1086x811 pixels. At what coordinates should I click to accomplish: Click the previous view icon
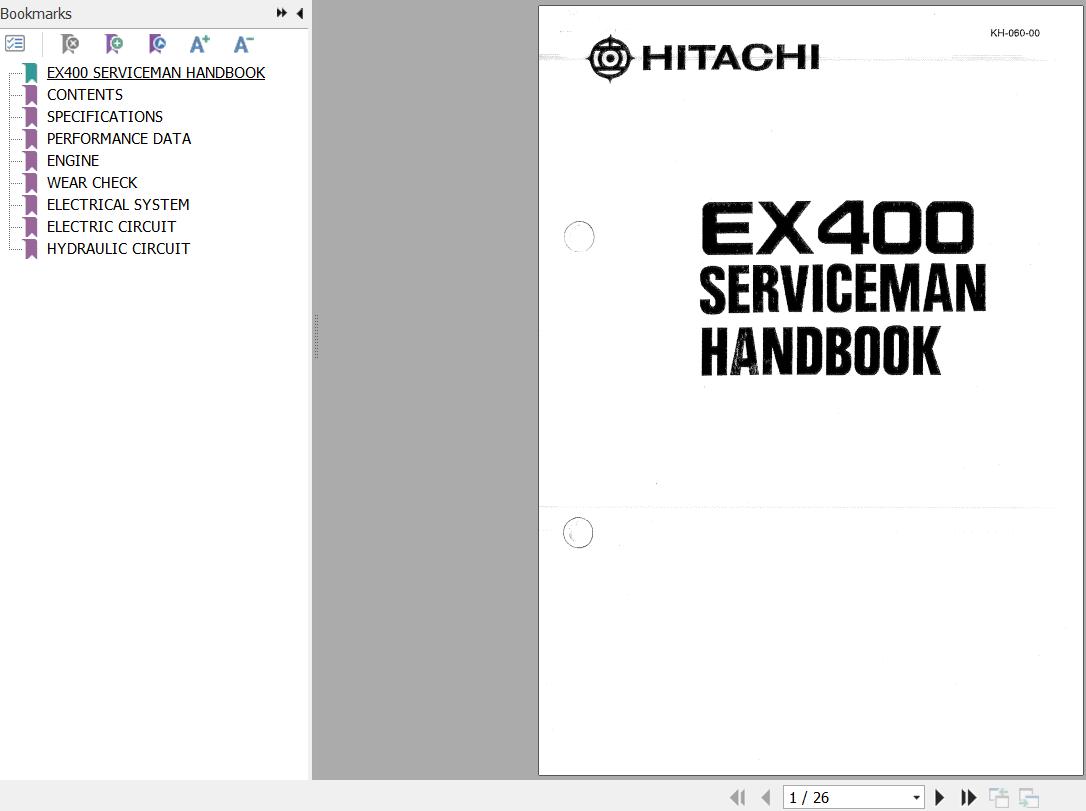coord(999,798)
